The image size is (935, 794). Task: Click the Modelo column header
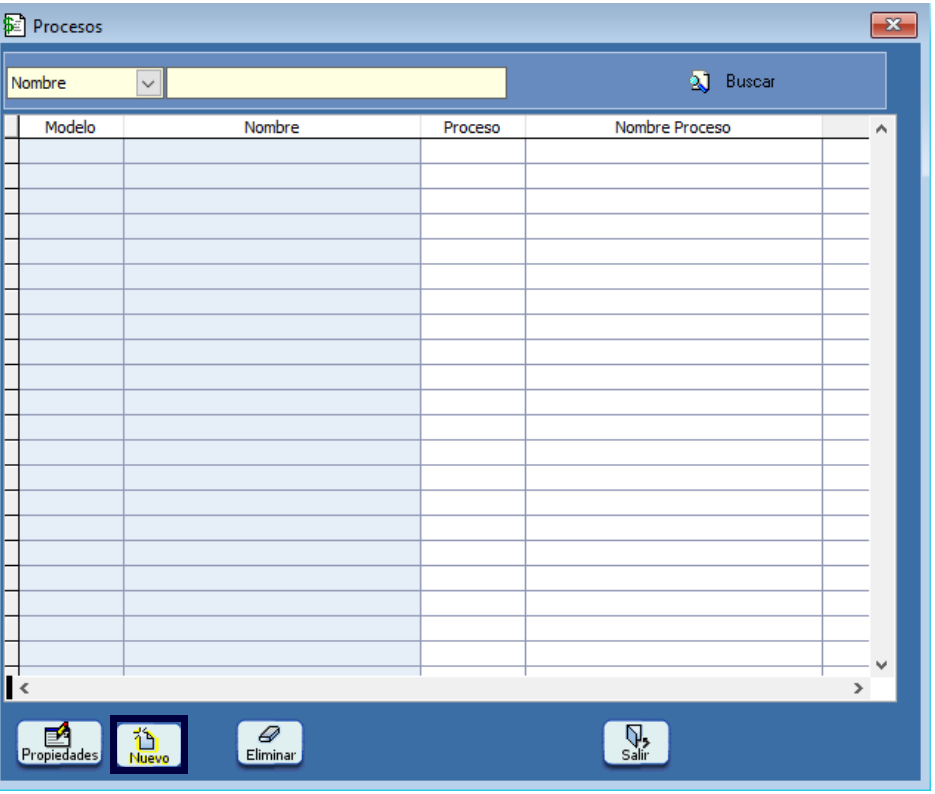pos(71,127)
